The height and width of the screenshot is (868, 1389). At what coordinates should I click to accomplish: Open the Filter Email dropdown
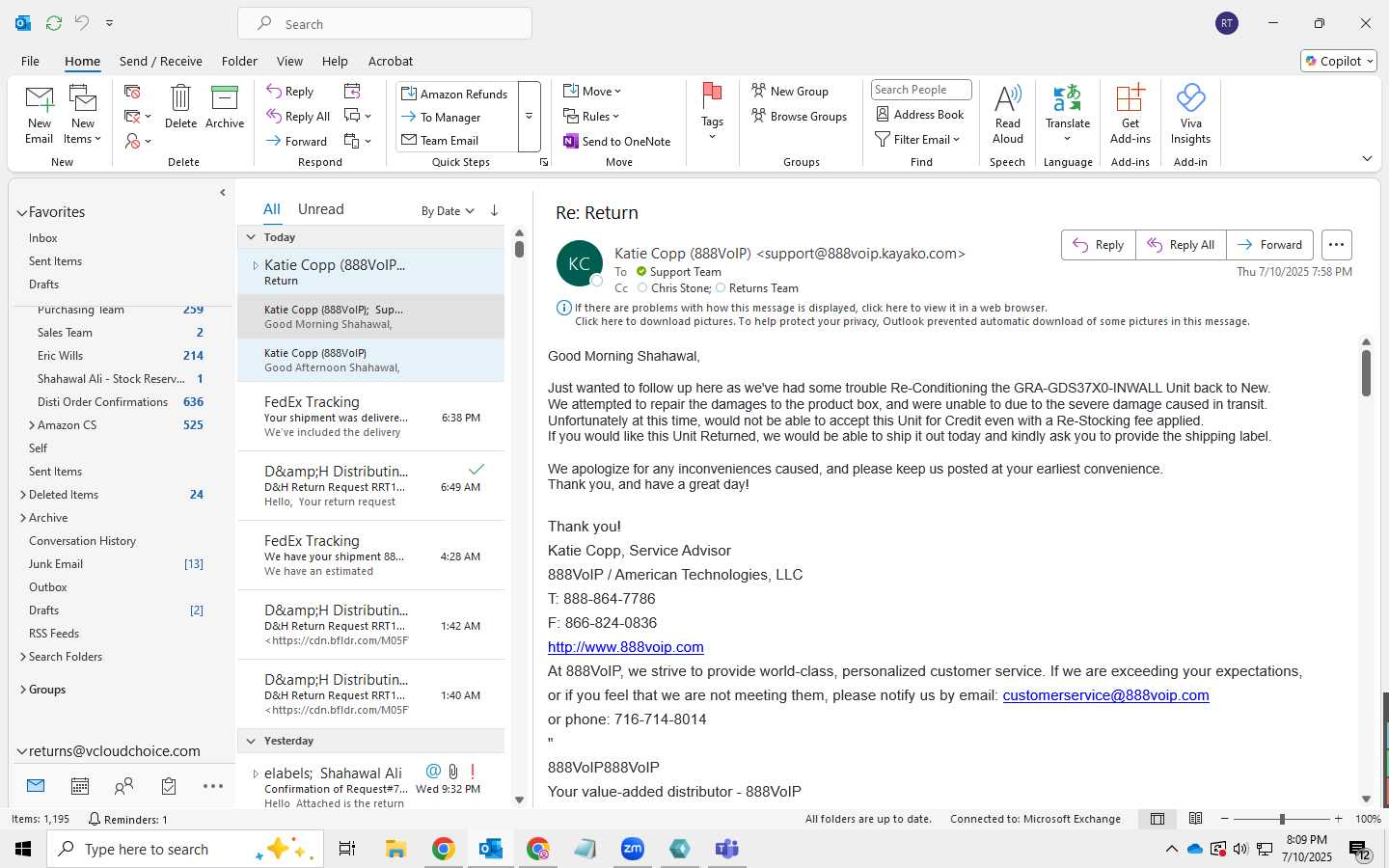(917, 139)
